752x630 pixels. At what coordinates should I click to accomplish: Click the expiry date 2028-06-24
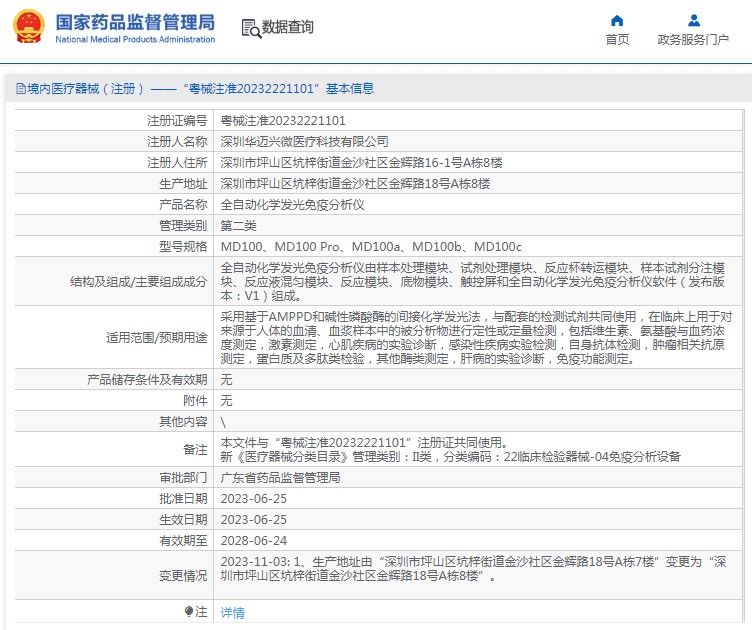253,540
